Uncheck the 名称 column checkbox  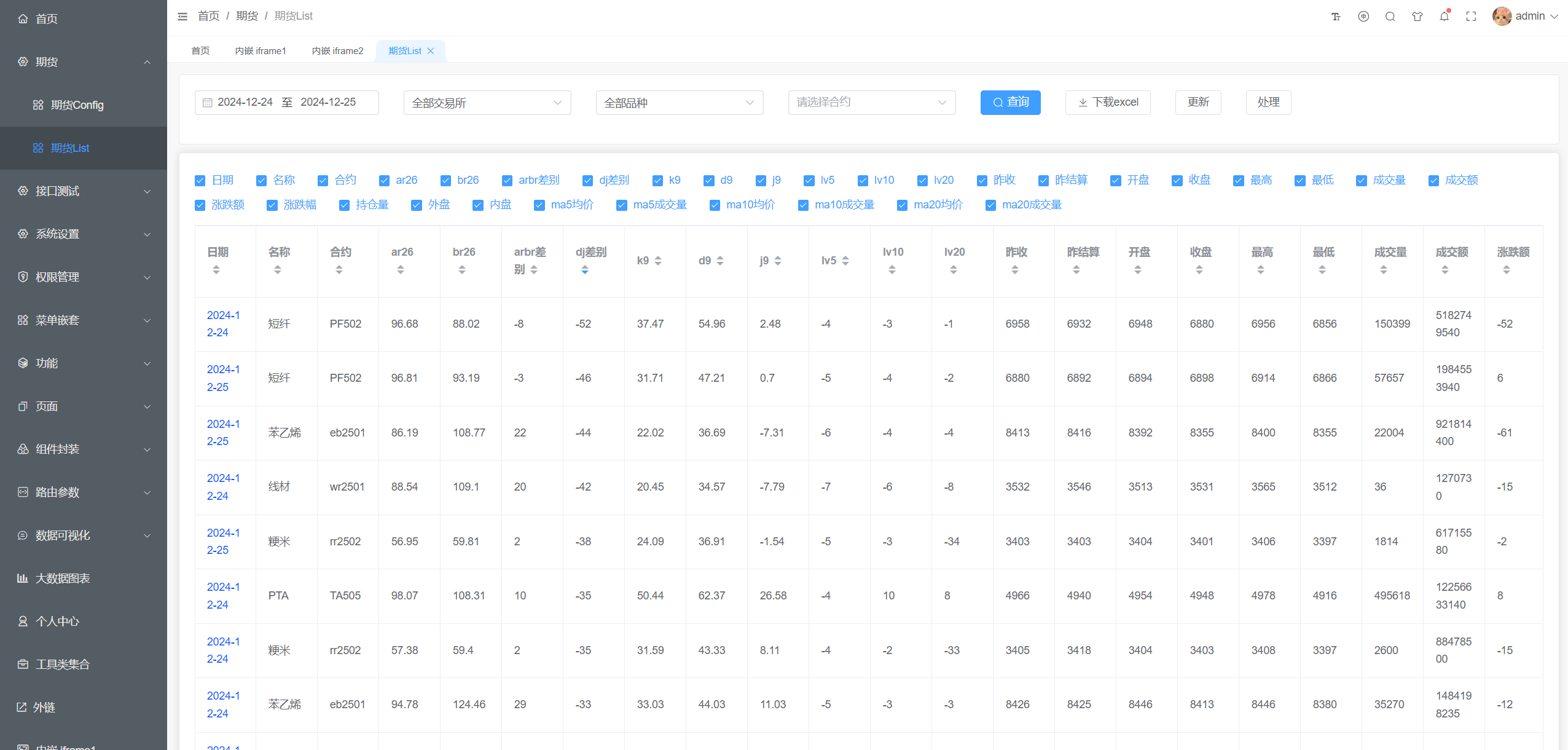pyautogui.click(x=261, y=181)
